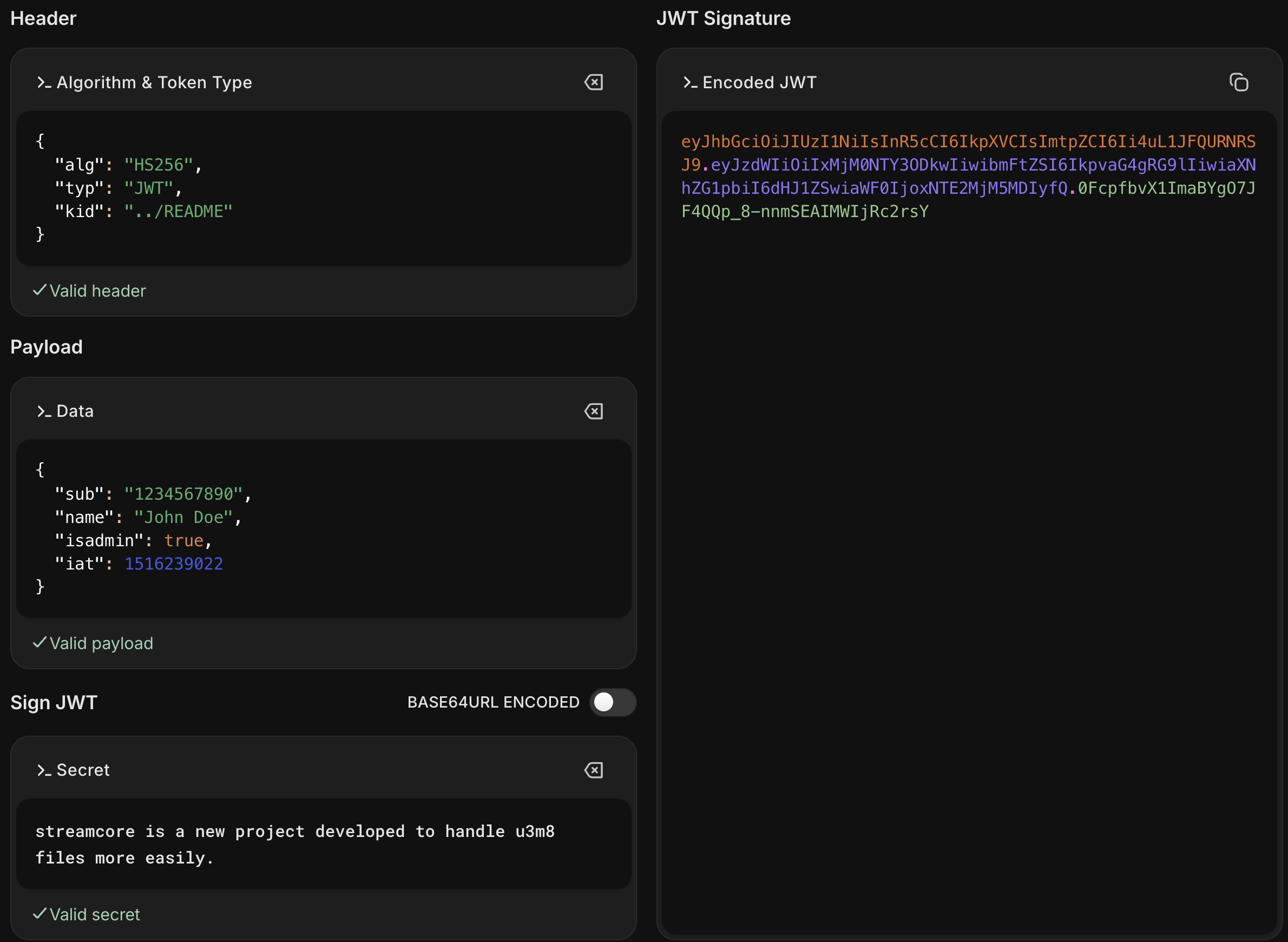
Task: Click the iat number 1516239022
Action: [x=174, y=564]
